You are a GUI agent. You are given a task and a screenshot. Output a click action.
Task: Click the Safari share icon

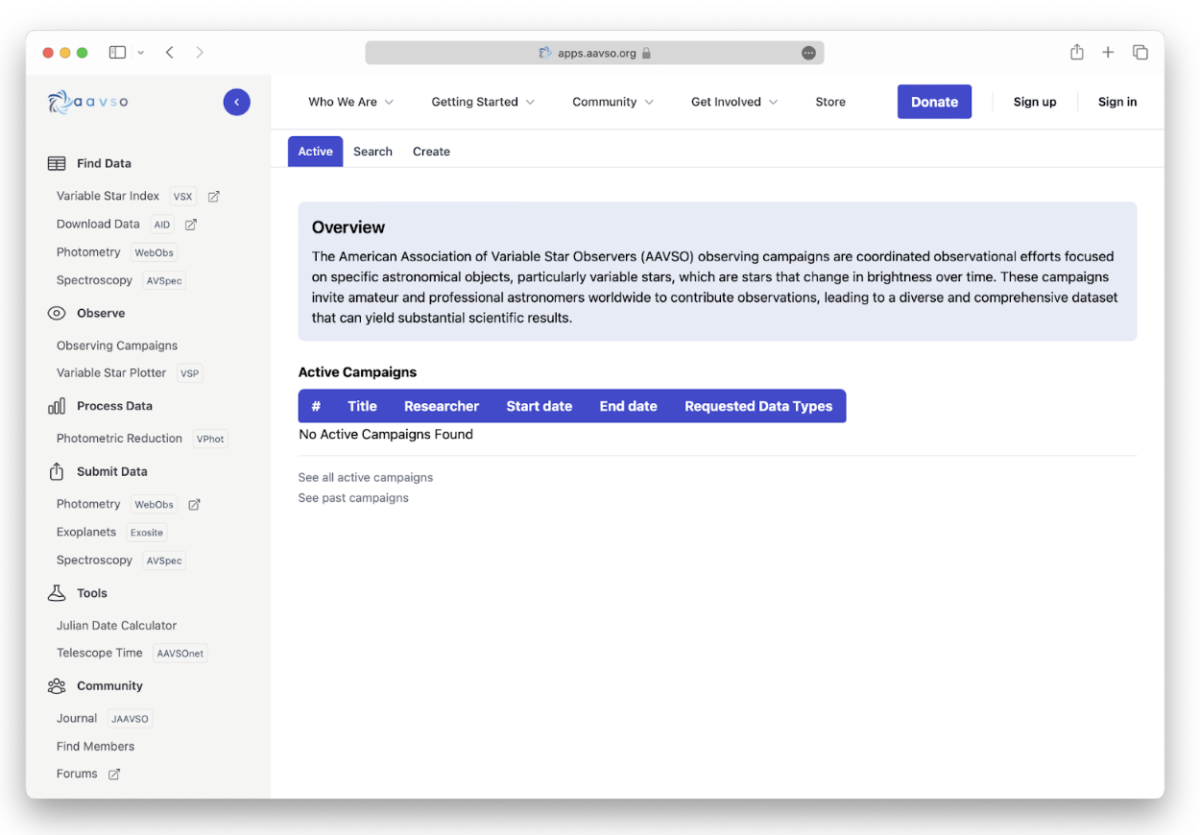click(x=1077, y=52)
